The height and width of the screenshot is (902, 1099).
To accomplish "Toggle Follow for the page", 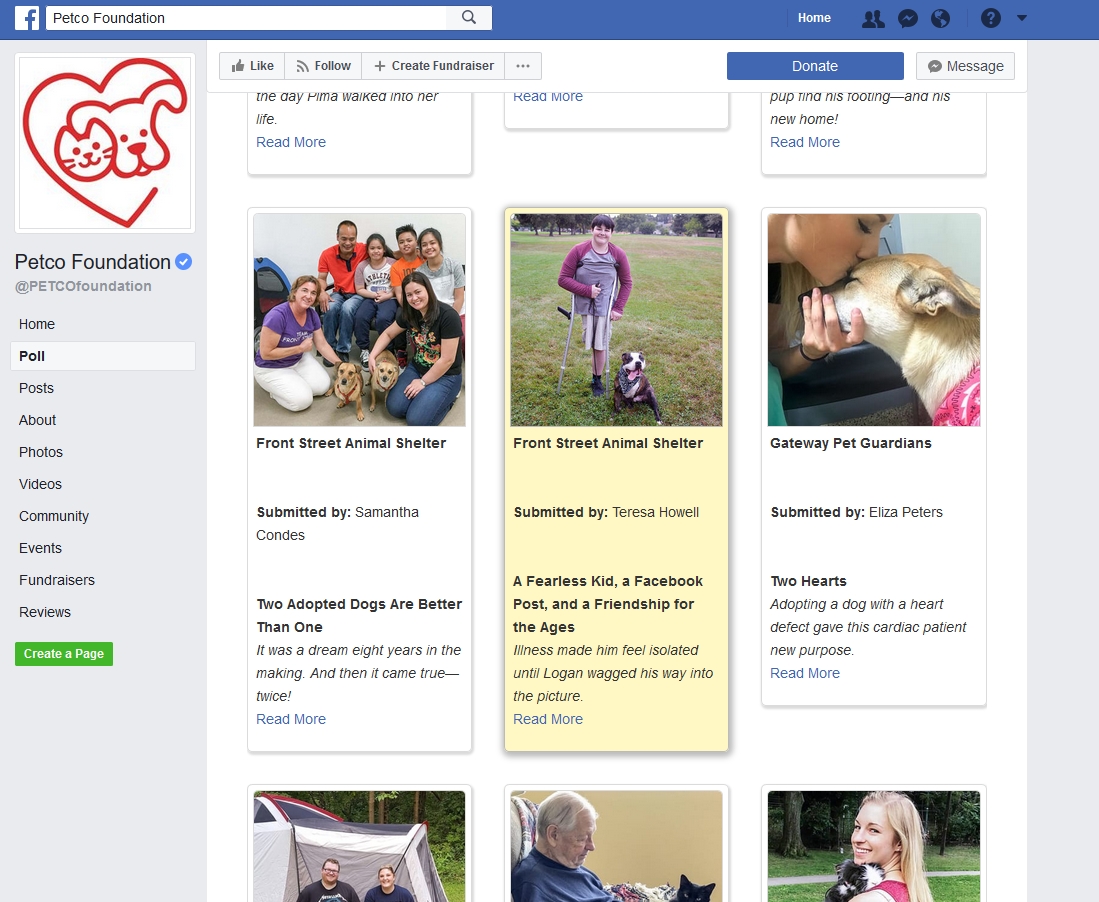I will (x=323, y=66).
